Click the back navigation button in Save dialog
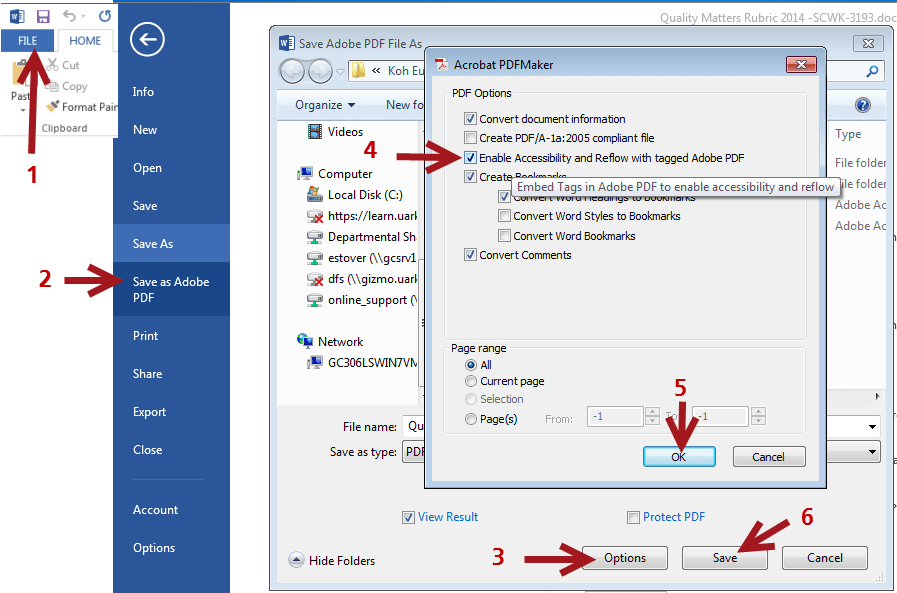Image resolution: width=897 pixels, height=593 pixels. tap(292, 71)
